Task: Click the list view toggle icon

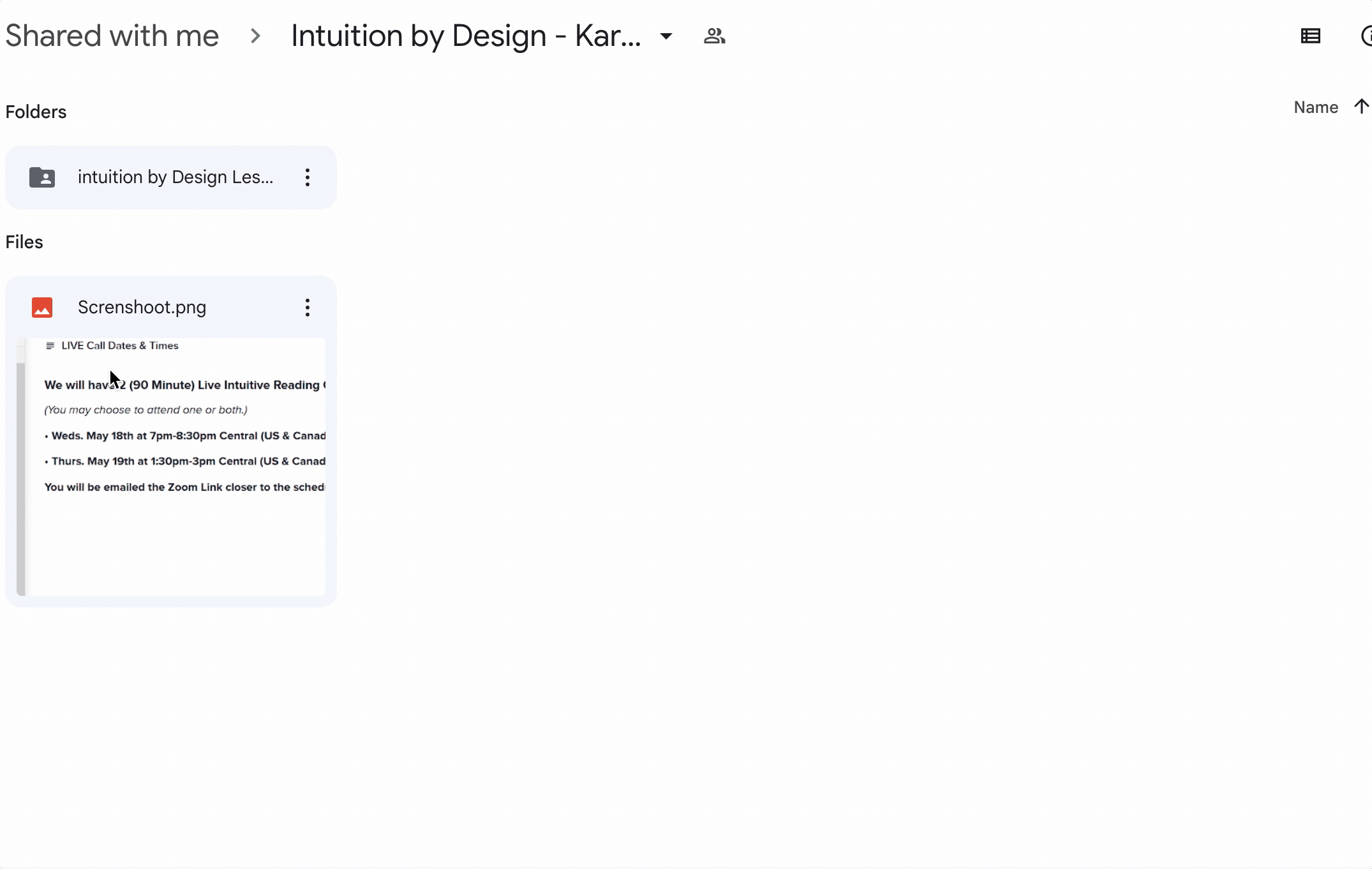Action: pos(1310,36)
